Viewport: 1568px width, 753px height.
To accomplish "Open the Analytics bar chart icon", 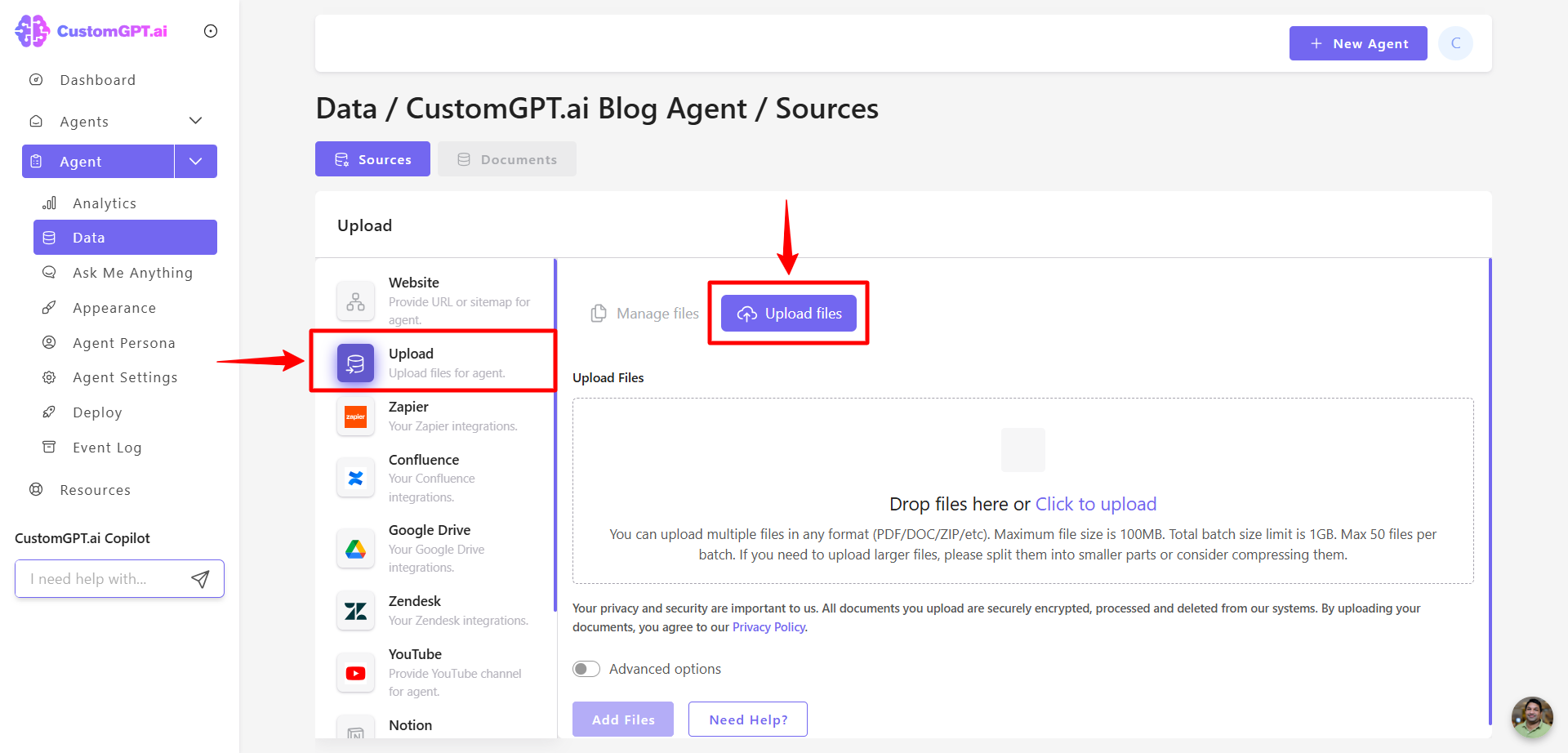I will [x=49, y=203].
